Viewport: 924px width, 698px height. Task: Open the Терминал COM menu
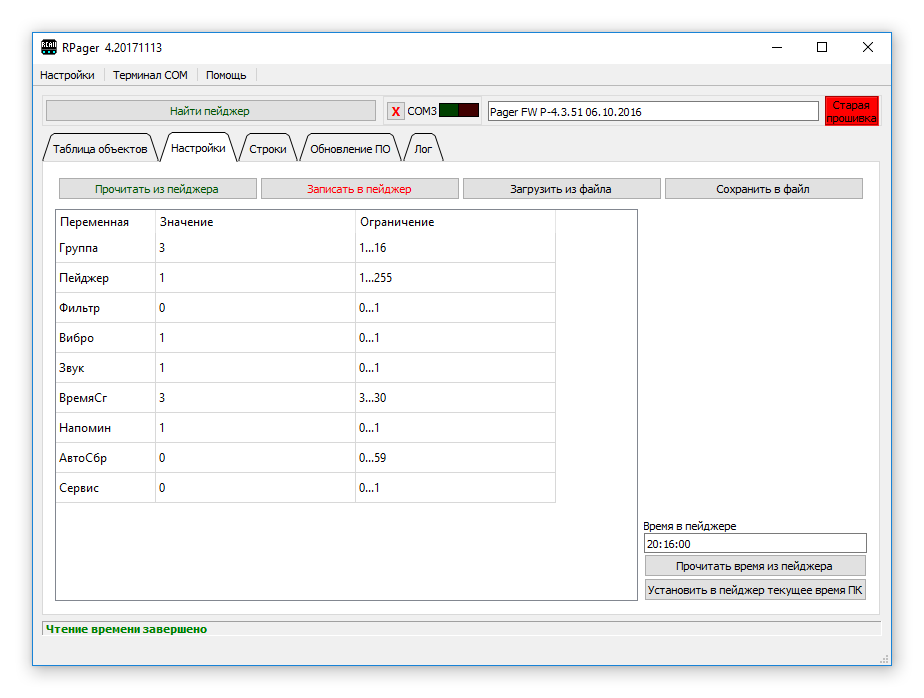pos(150,75)
